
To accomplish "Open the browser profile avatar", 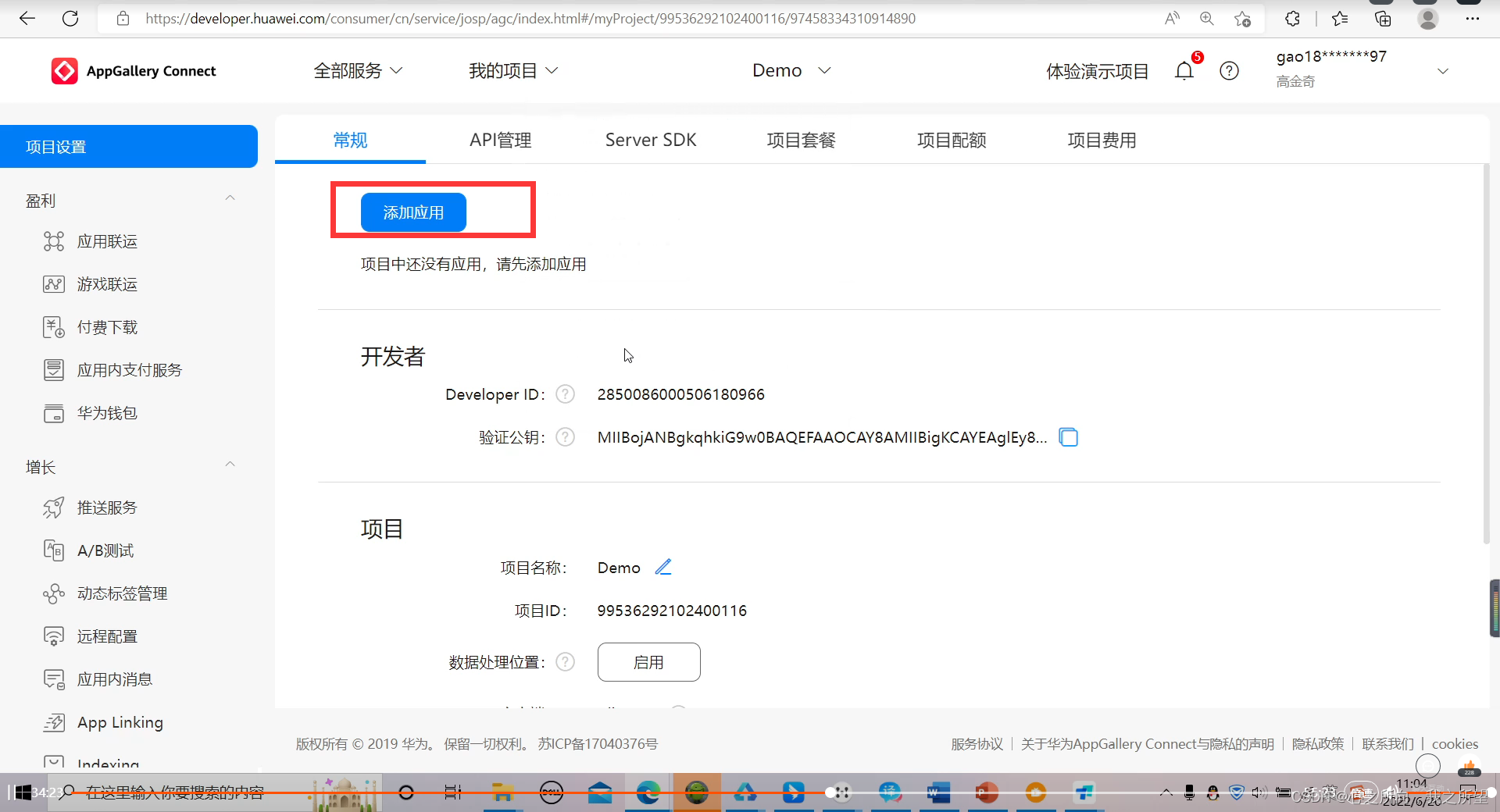I will tap(1428, 19).
